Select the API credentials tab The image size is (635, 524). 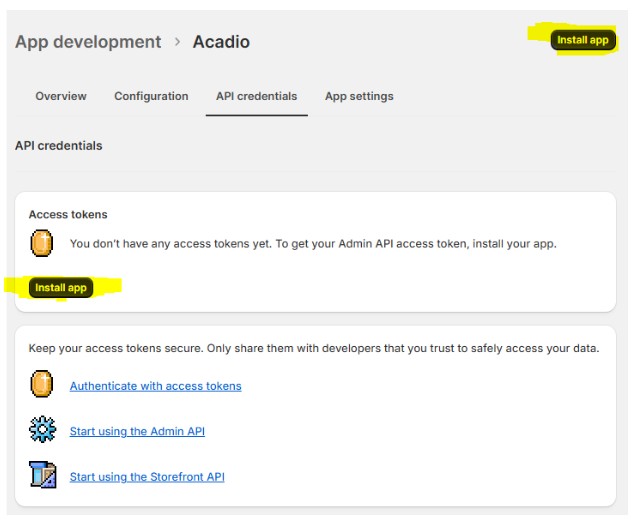pyautogui.click(x=257, y=96)
